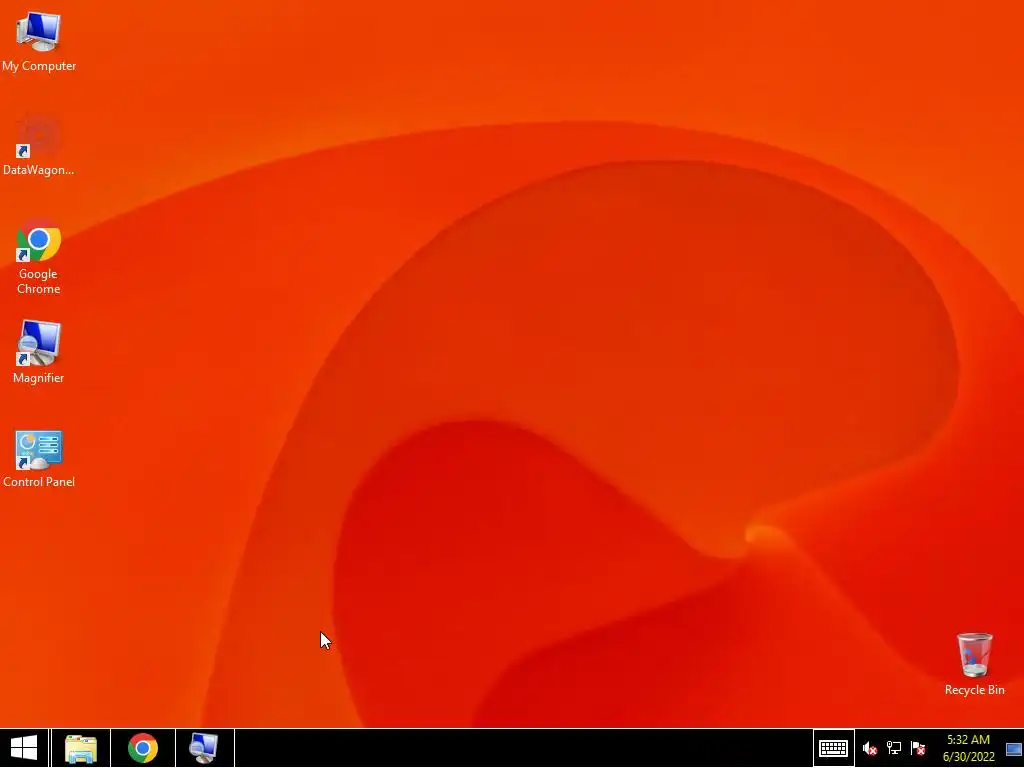The height and width of the screenshot is (768, 1024).
Task: Open the Windows Start menu
Action: [x=24, y=748]
